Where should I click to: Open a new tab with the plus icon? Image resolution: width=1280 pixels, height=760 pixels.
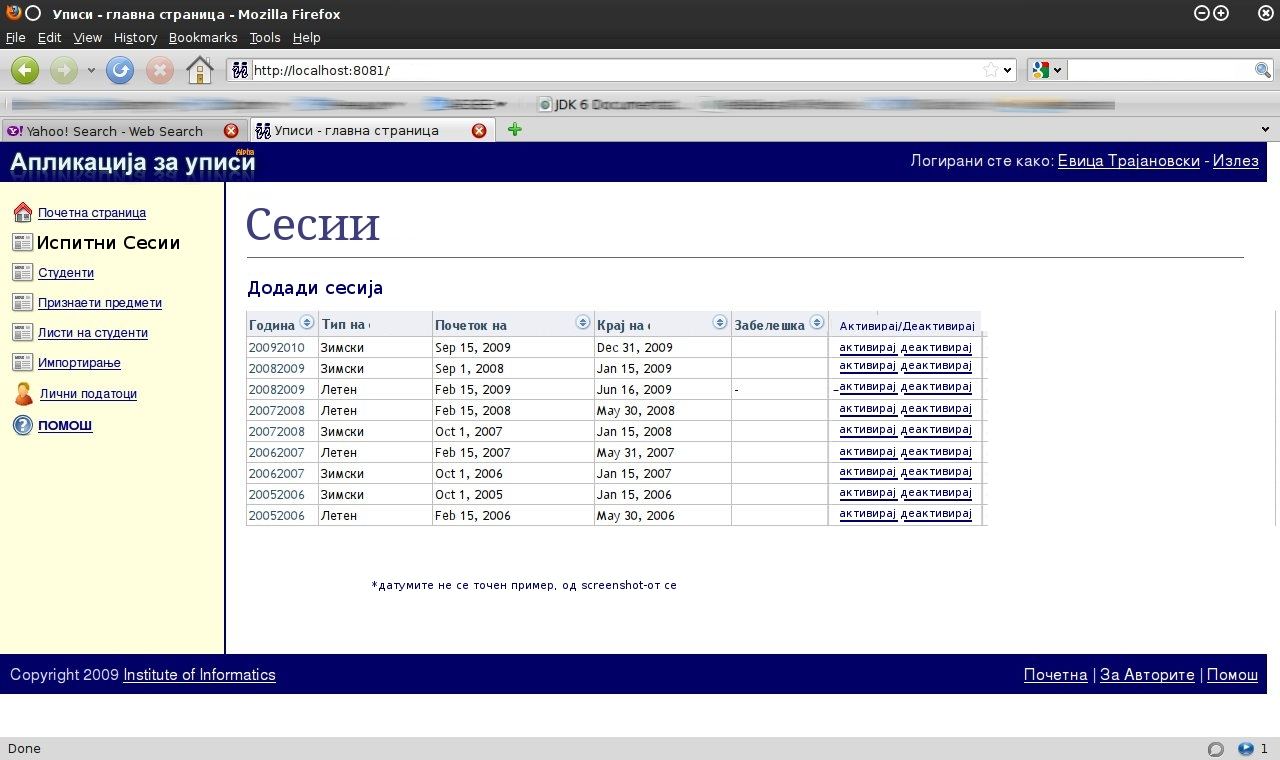[x=515, y=129]
